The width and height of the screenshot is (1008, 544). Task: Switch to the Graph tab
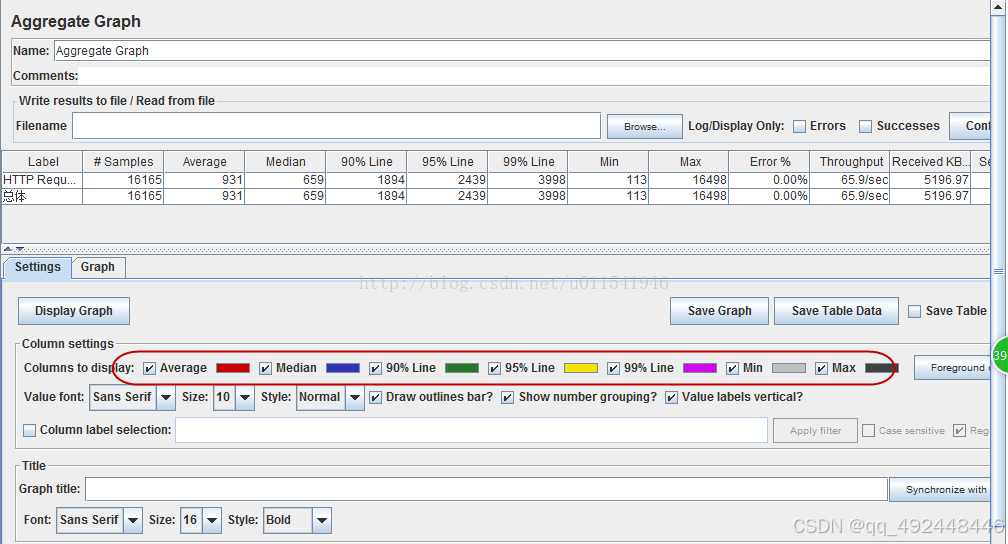tap(98, 267)
